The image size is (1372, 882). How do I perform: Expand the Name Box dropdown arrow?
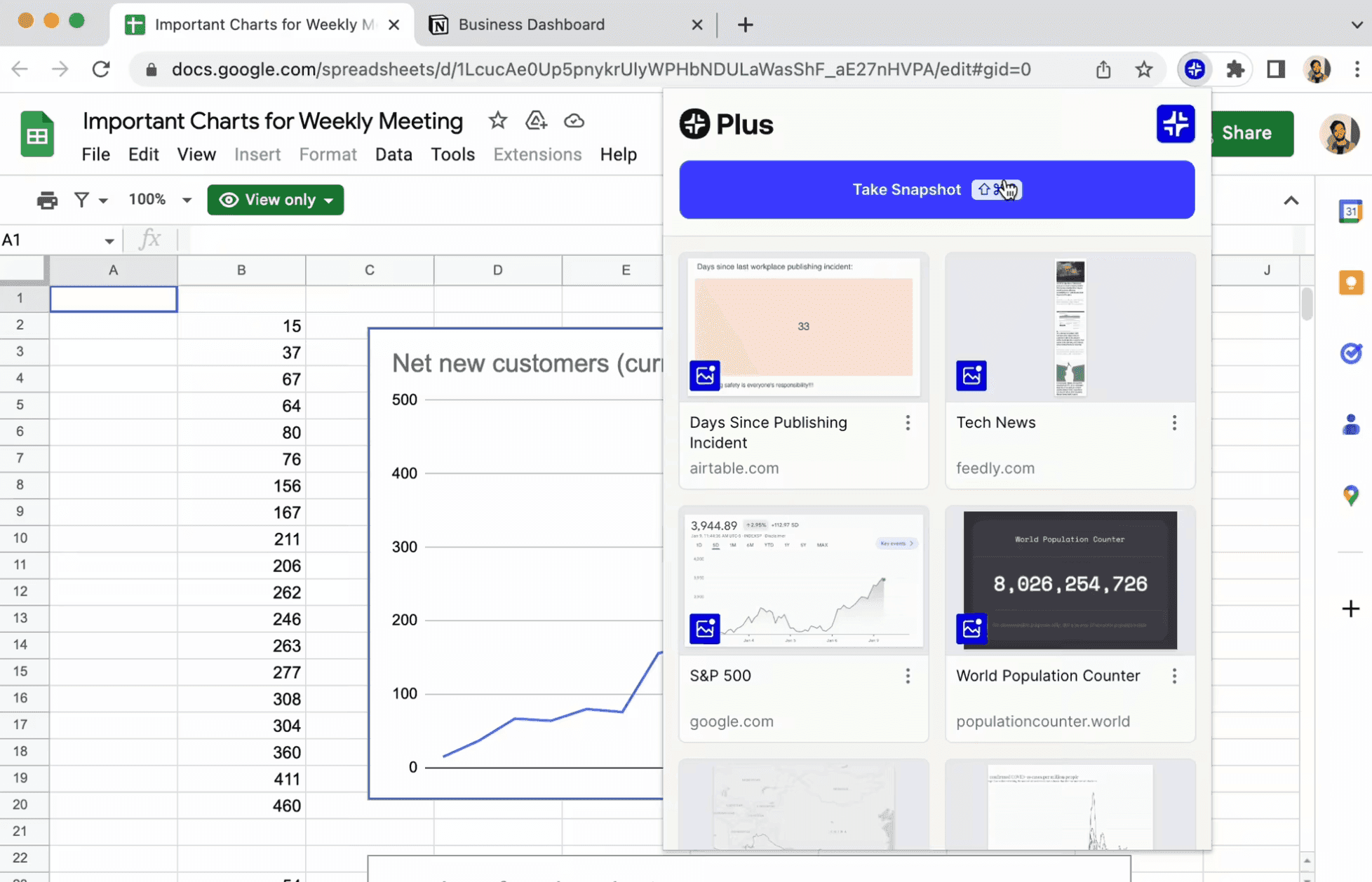(x=109, y=241)
